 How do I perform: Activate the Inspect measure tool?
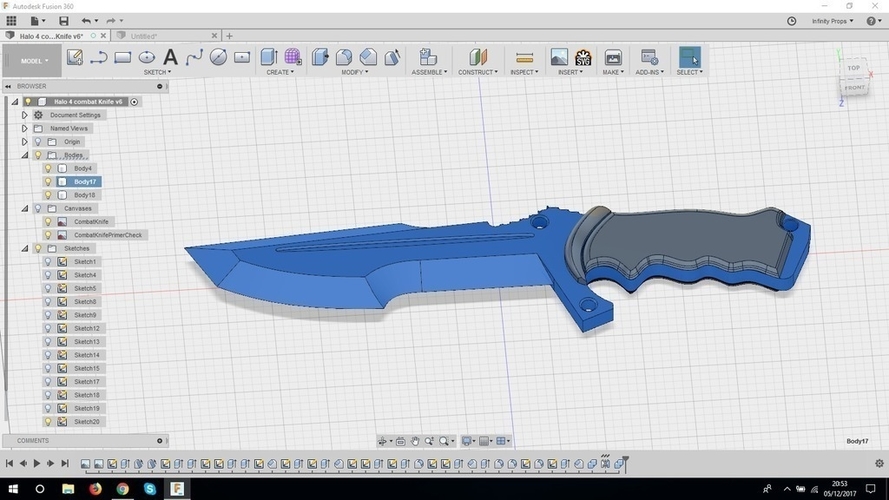[524, 57]
